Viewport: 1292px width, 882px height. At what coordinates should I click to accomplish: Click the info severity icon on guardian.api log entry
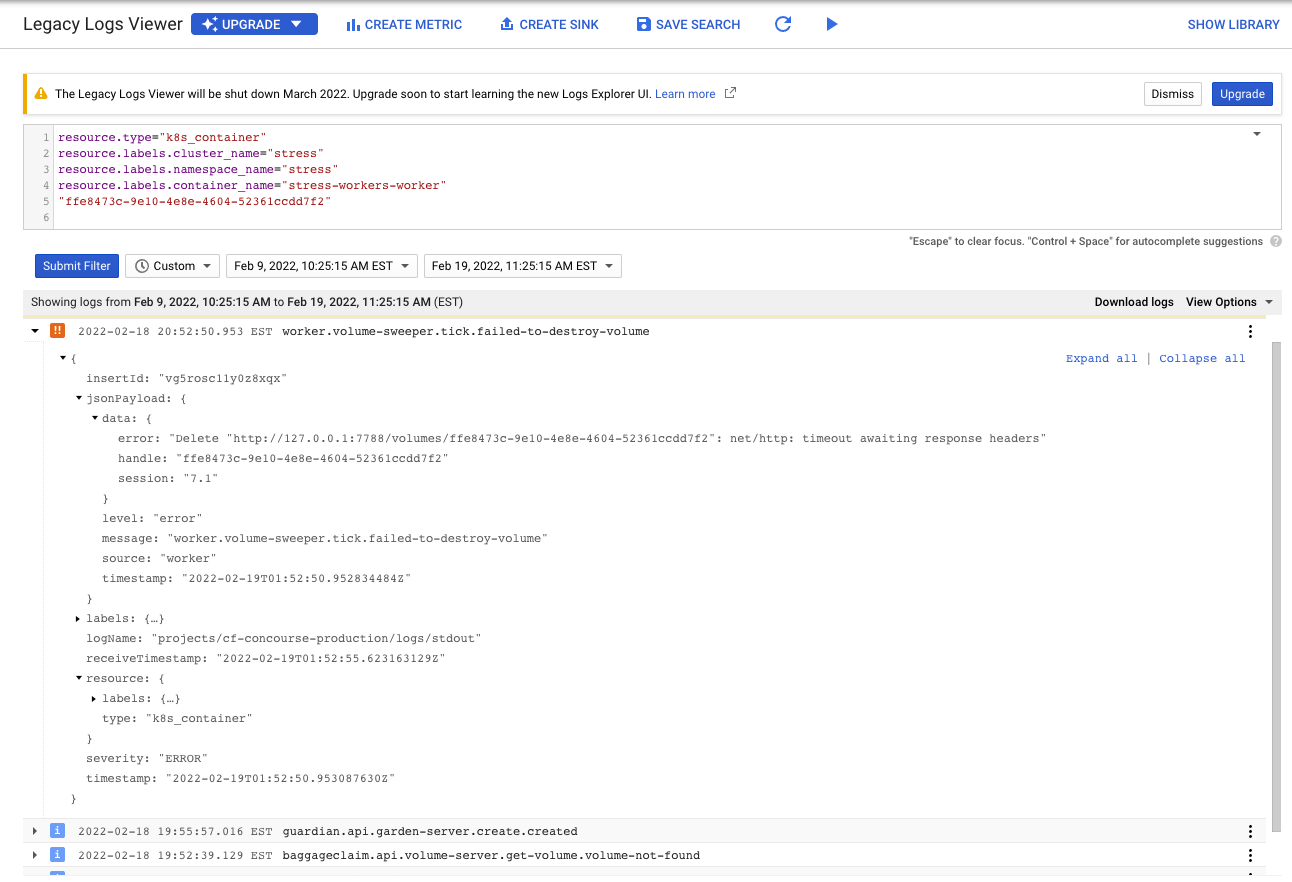pyautogui.click(x=57, y=831)
